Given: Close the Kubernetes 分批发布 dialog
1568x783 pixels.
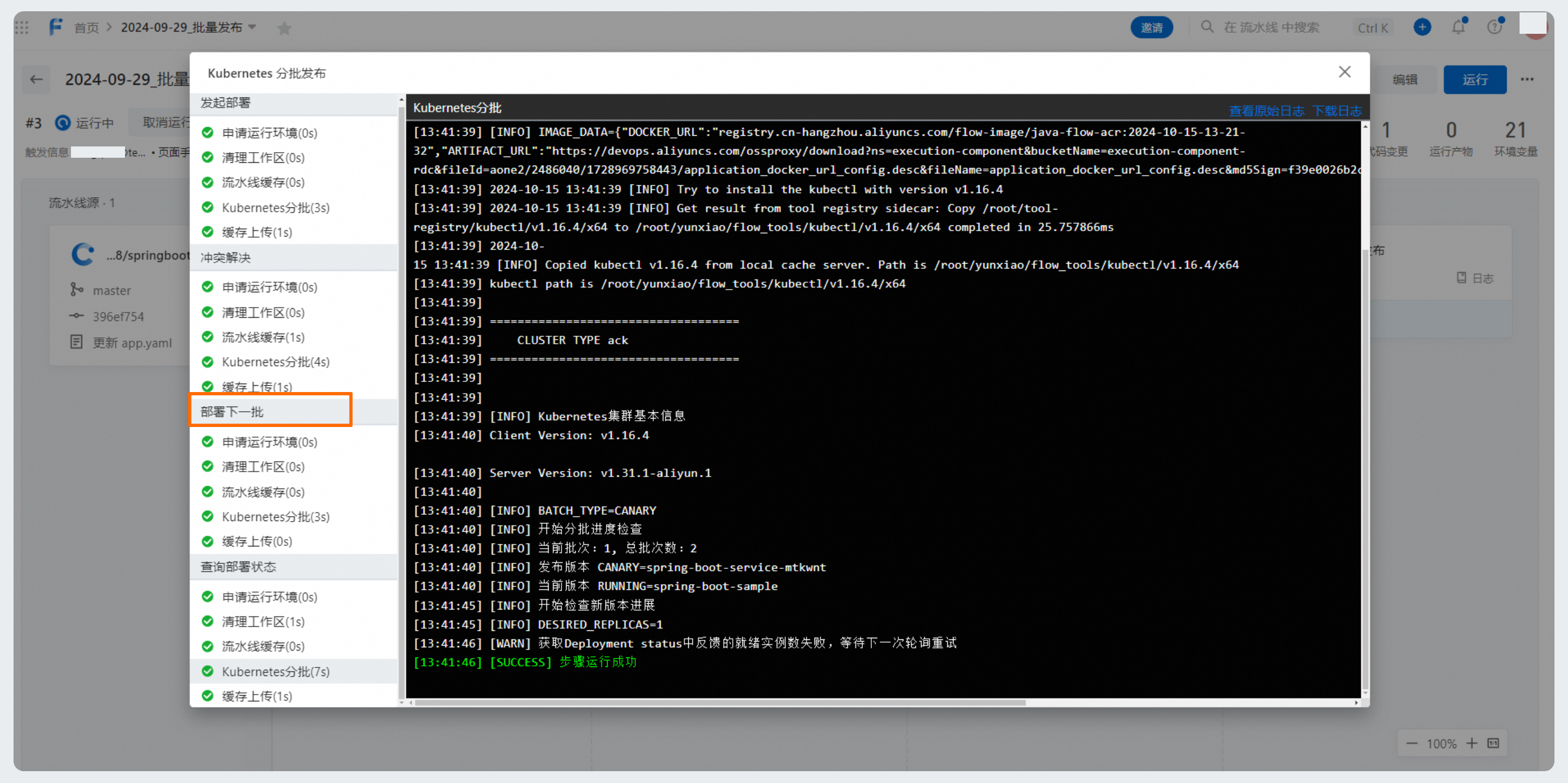Looking at the screenshot, I should tap(1344, 72).
